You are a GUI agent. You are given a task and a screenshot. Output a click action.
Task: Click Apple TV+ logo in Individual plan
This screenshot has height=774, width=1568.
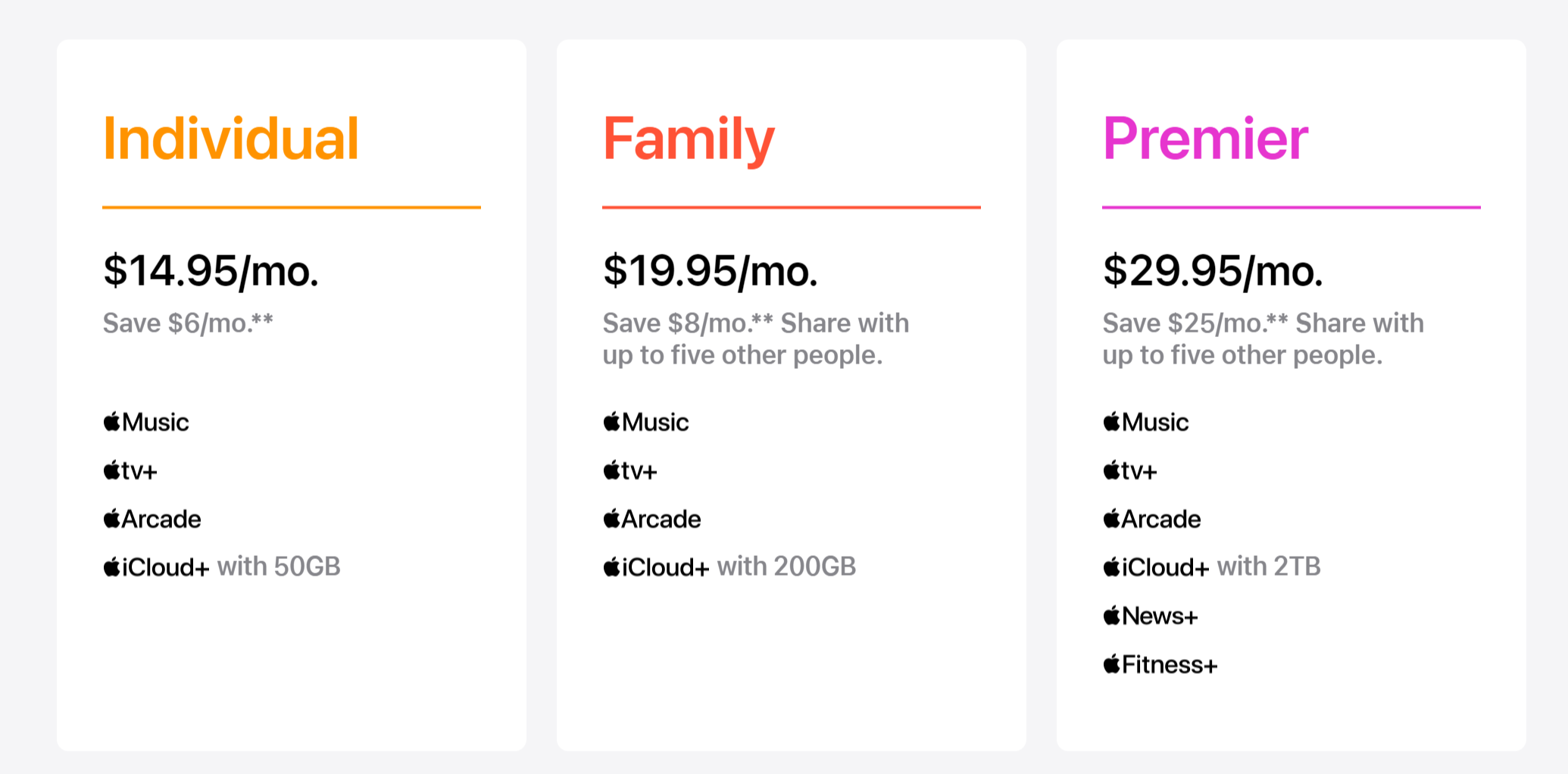pyautogui.click(x=130, y=470)
